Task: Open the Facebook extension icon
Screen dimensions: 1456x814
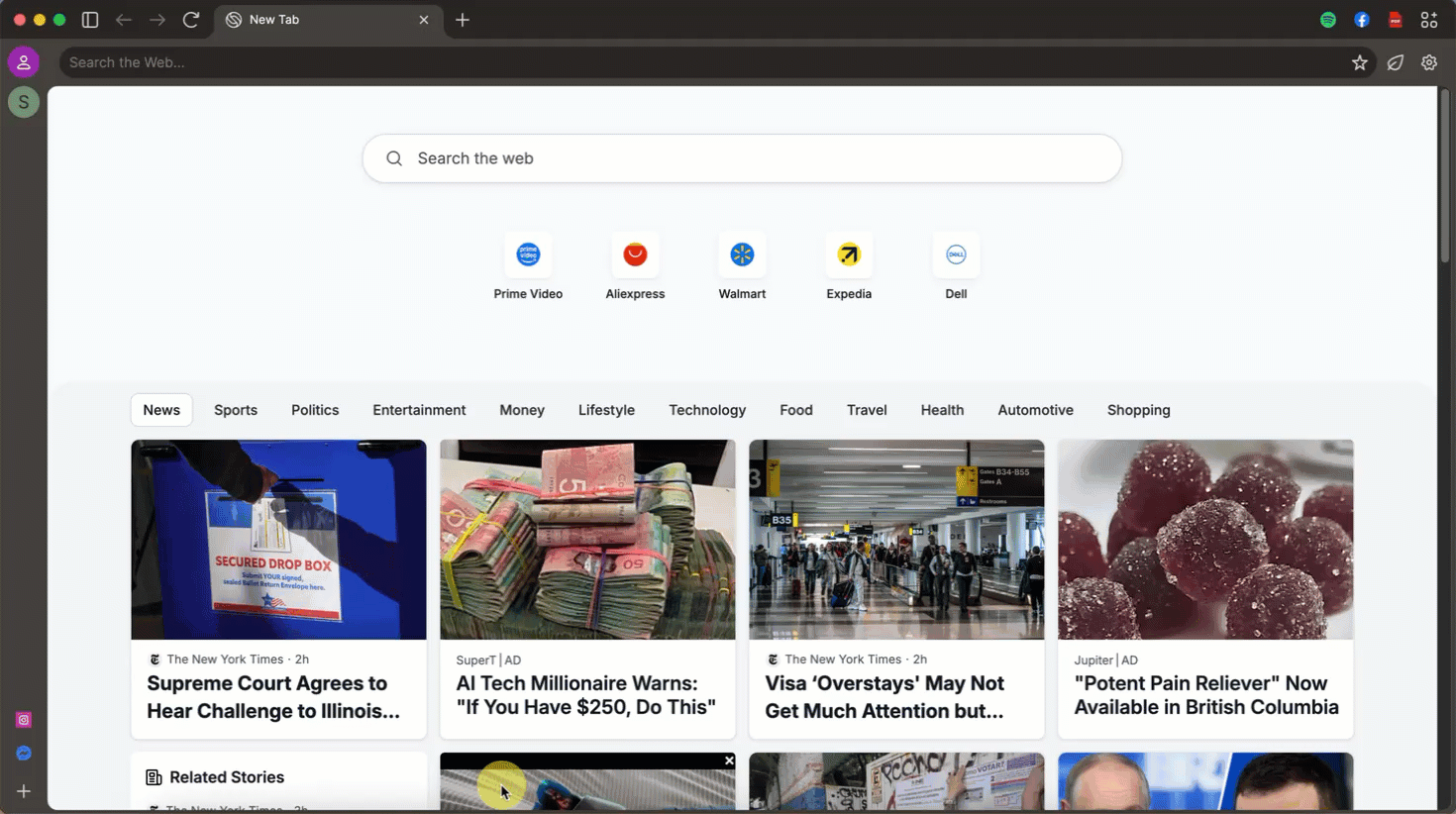Action: tap(1362, 20)
